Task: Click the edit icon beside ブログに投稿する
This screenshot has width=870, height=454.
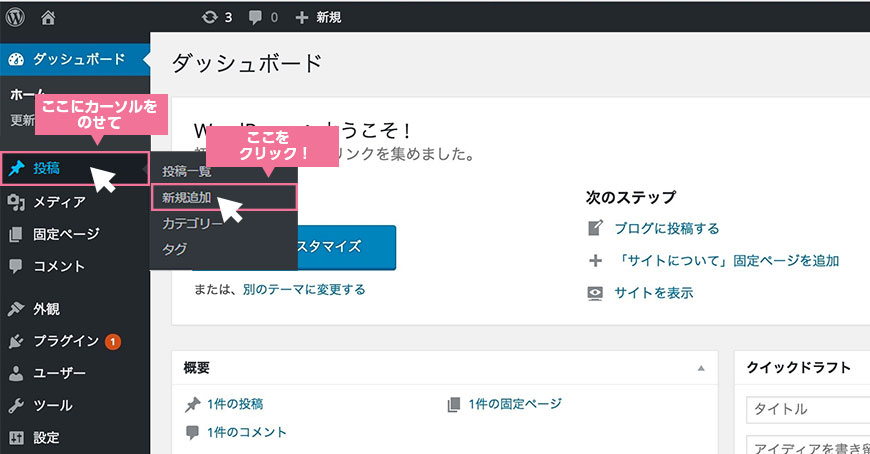Action: coord(595,228)
